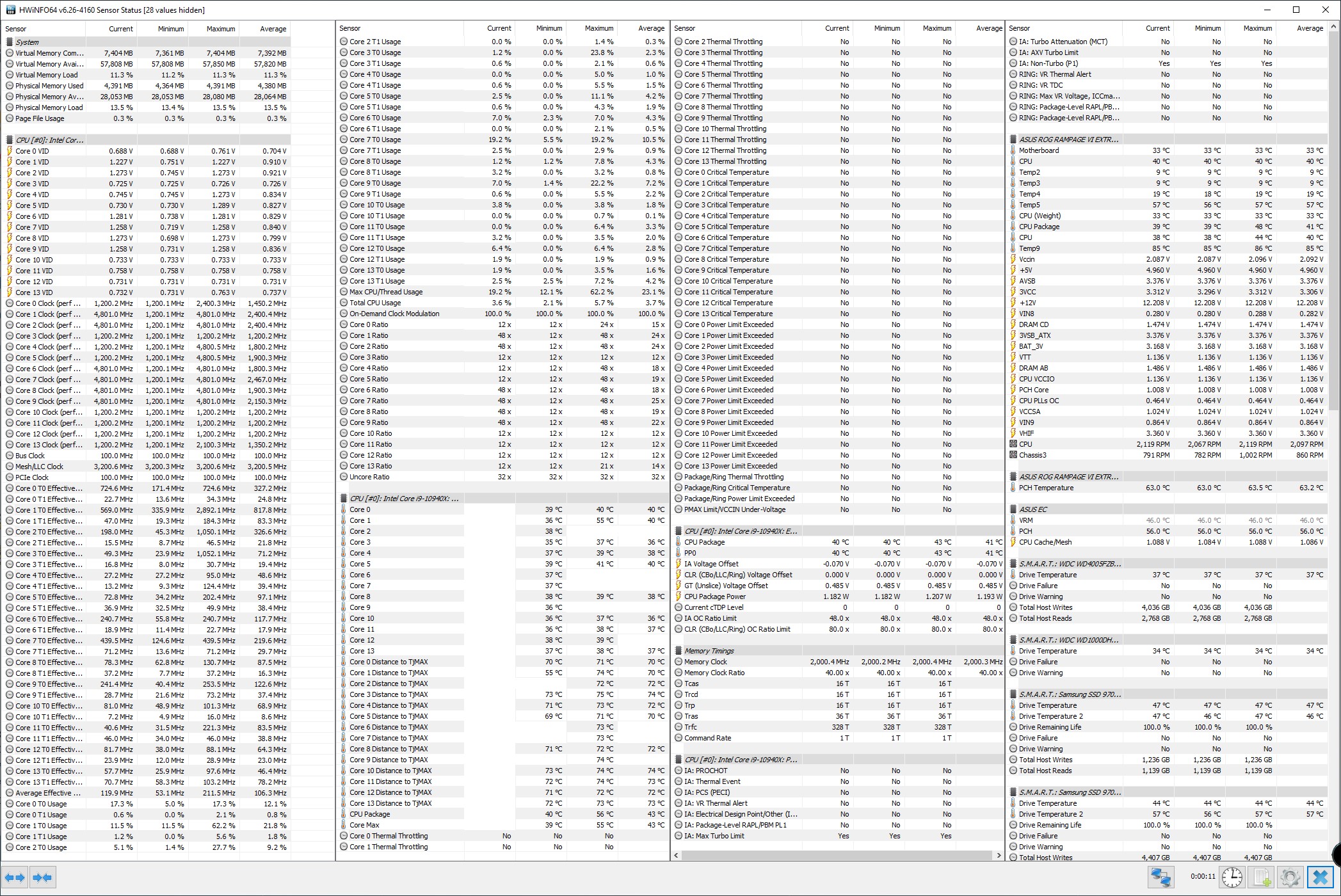
Task: Open sensor settings gear icon
Action: coord(1290,877)
